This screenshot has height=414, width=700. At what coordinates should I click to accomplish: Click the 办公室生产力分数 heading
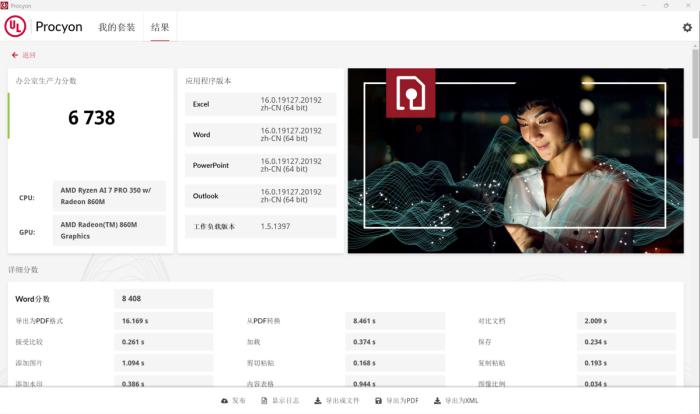point(46,81)
